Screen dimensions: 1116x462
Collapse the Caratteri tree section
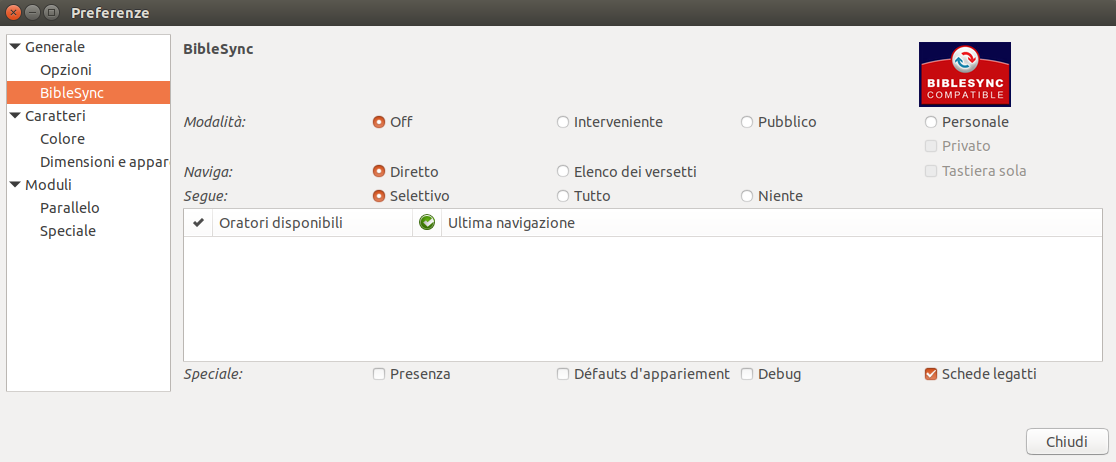[x=15, y=116]
